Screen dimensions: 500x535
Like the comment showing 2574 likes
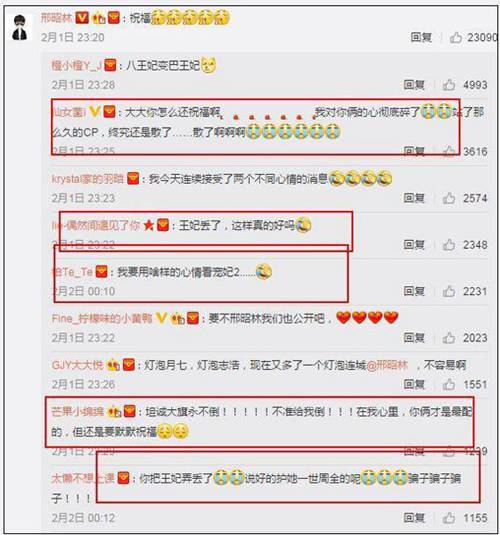pos(449,198)
